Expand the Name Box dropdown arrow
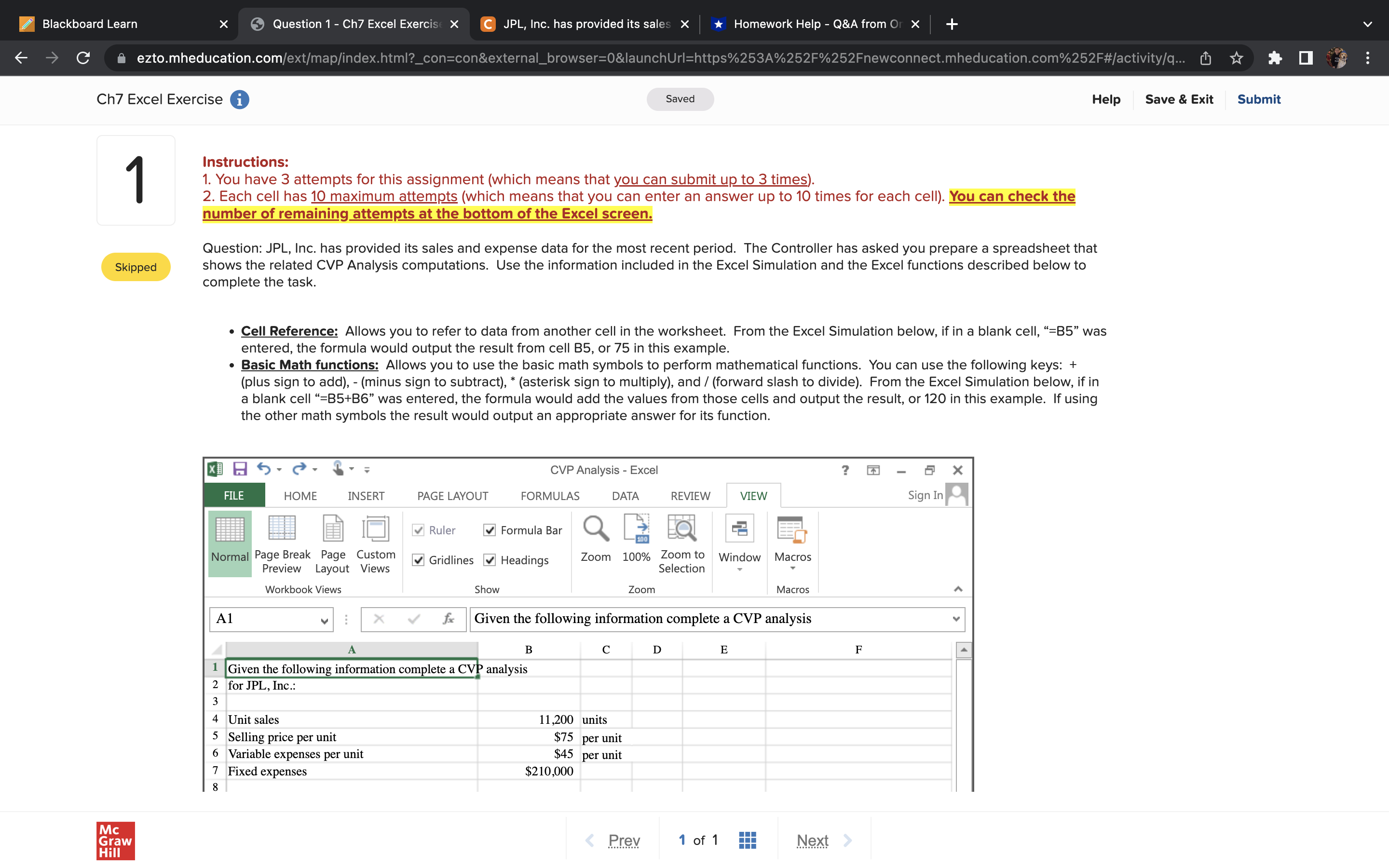This screenshot has width=1389, height=868. (x=324, y=620)
